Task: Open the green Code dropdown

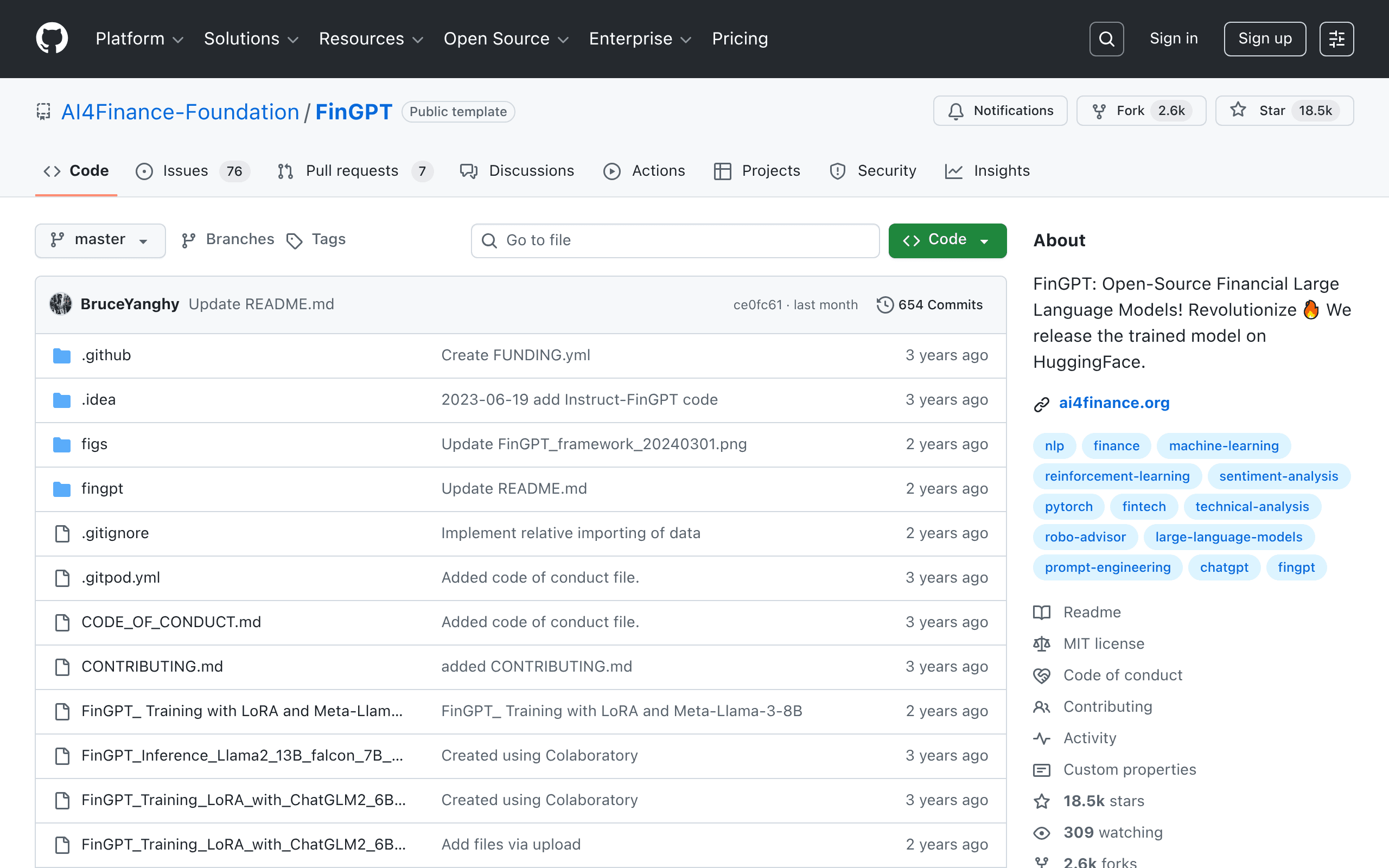Action: pyautogui.click(x=947, y=240)
